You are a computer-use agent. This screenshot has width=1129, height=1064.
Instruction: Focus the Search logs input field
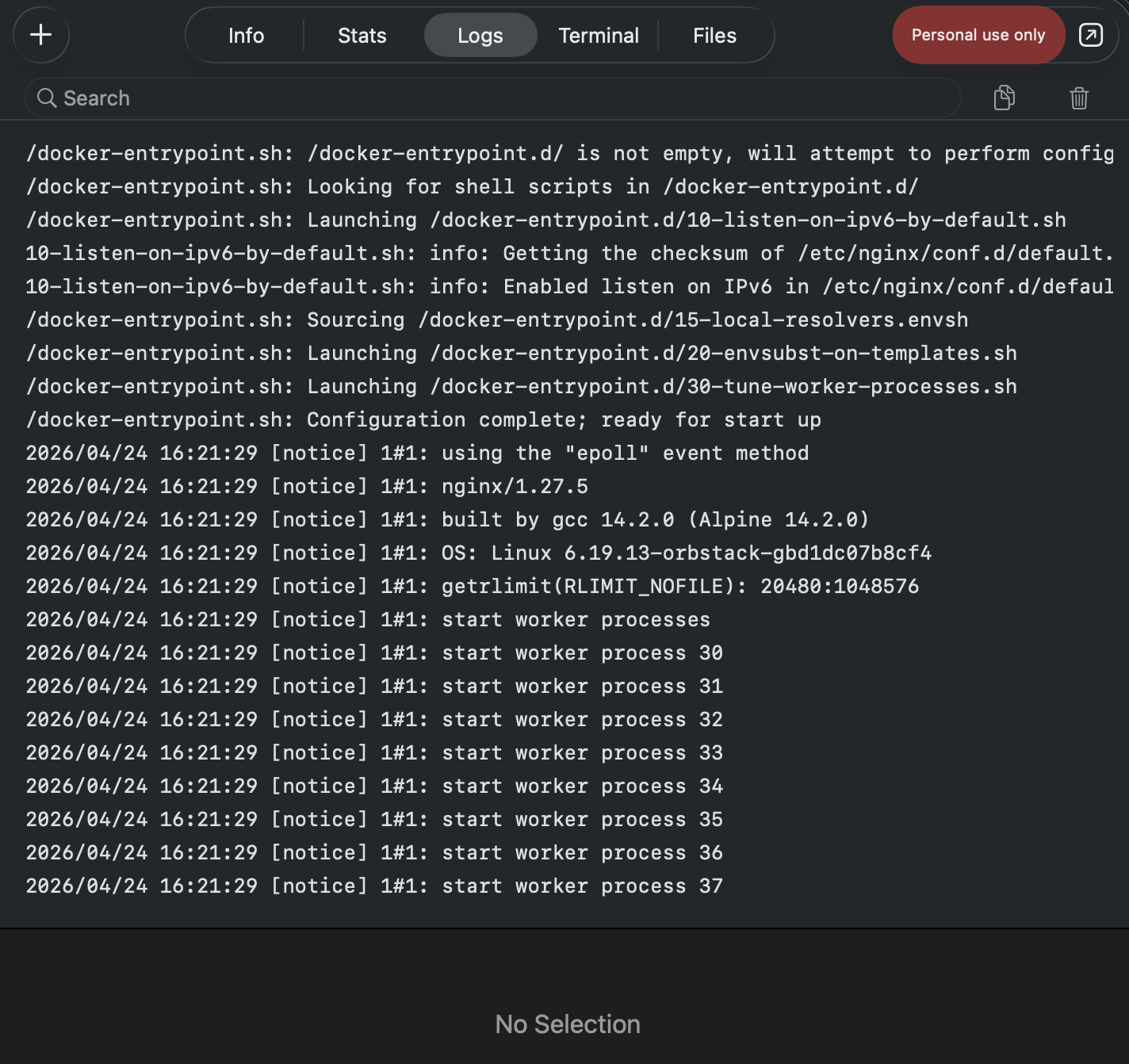492,98
